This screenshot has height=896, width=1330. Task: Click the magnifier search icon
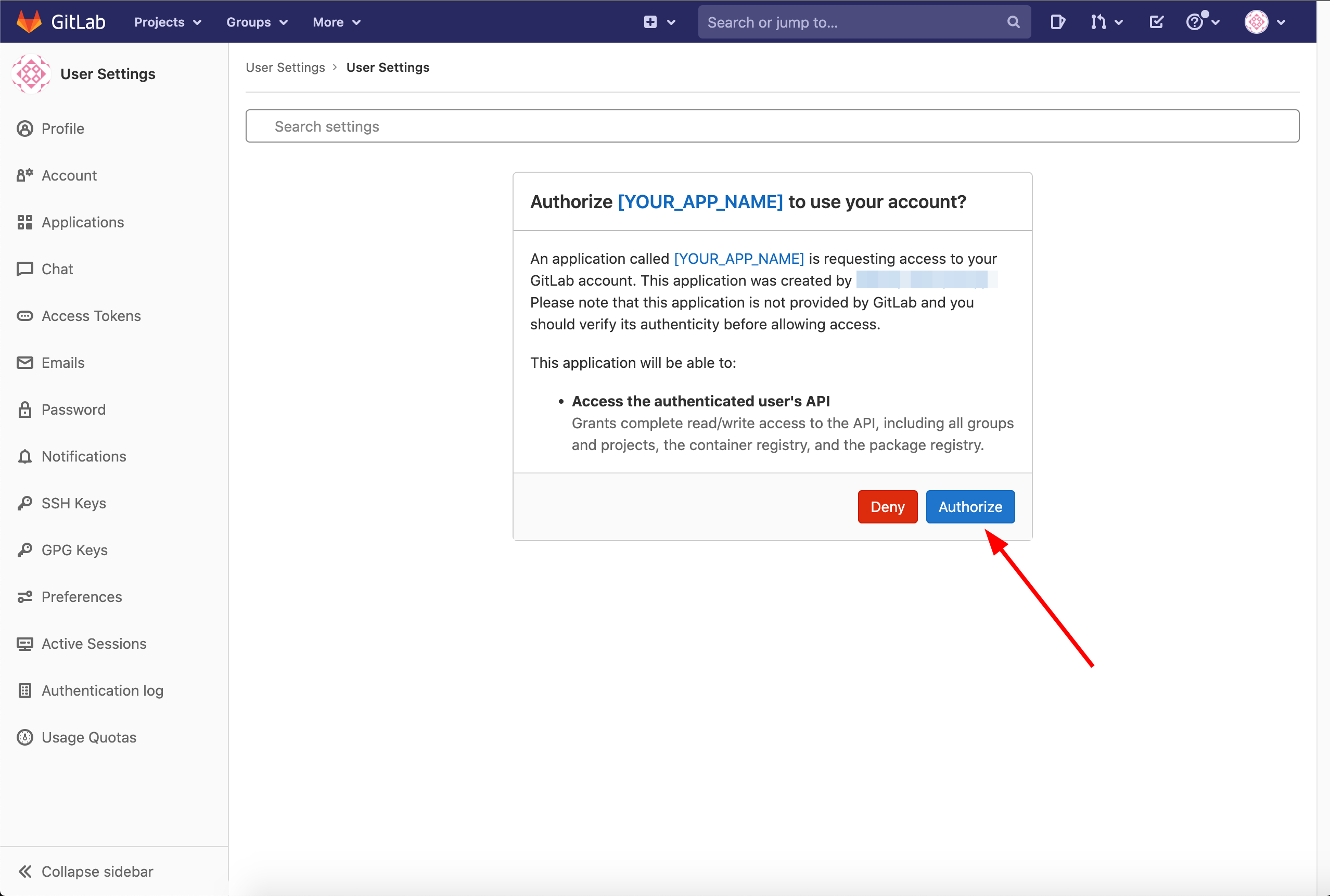1013,22
